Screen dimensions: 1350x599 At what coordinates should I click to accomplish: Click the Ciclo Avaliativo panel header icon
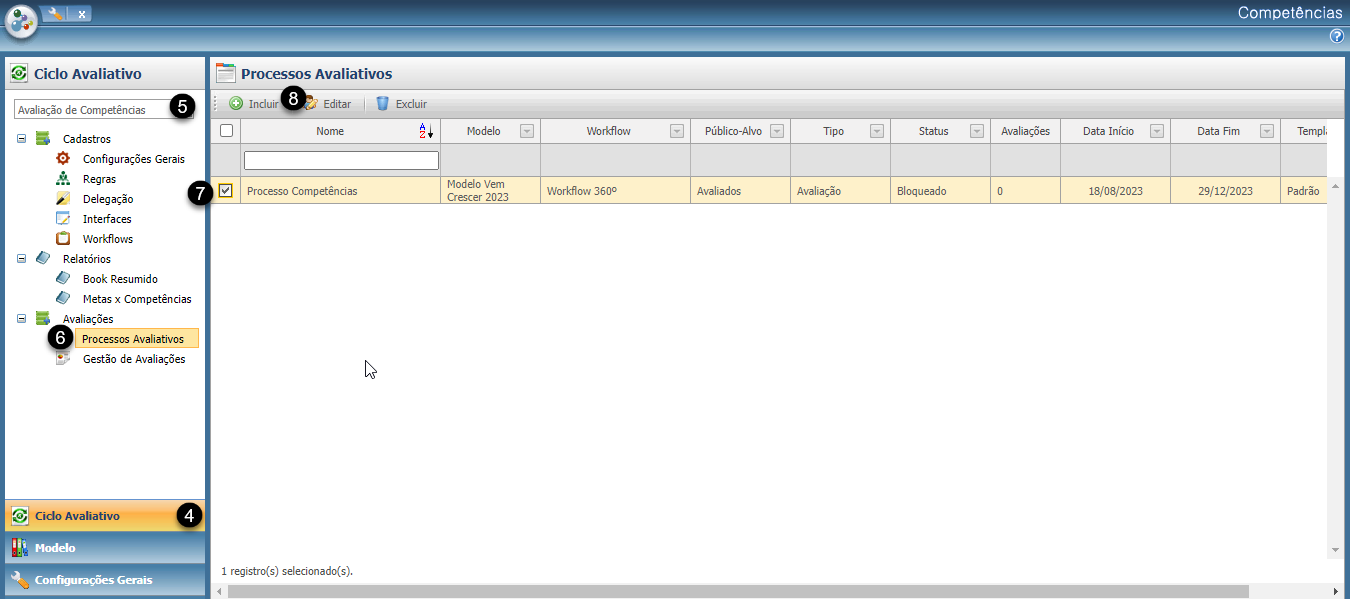point(19,73)
